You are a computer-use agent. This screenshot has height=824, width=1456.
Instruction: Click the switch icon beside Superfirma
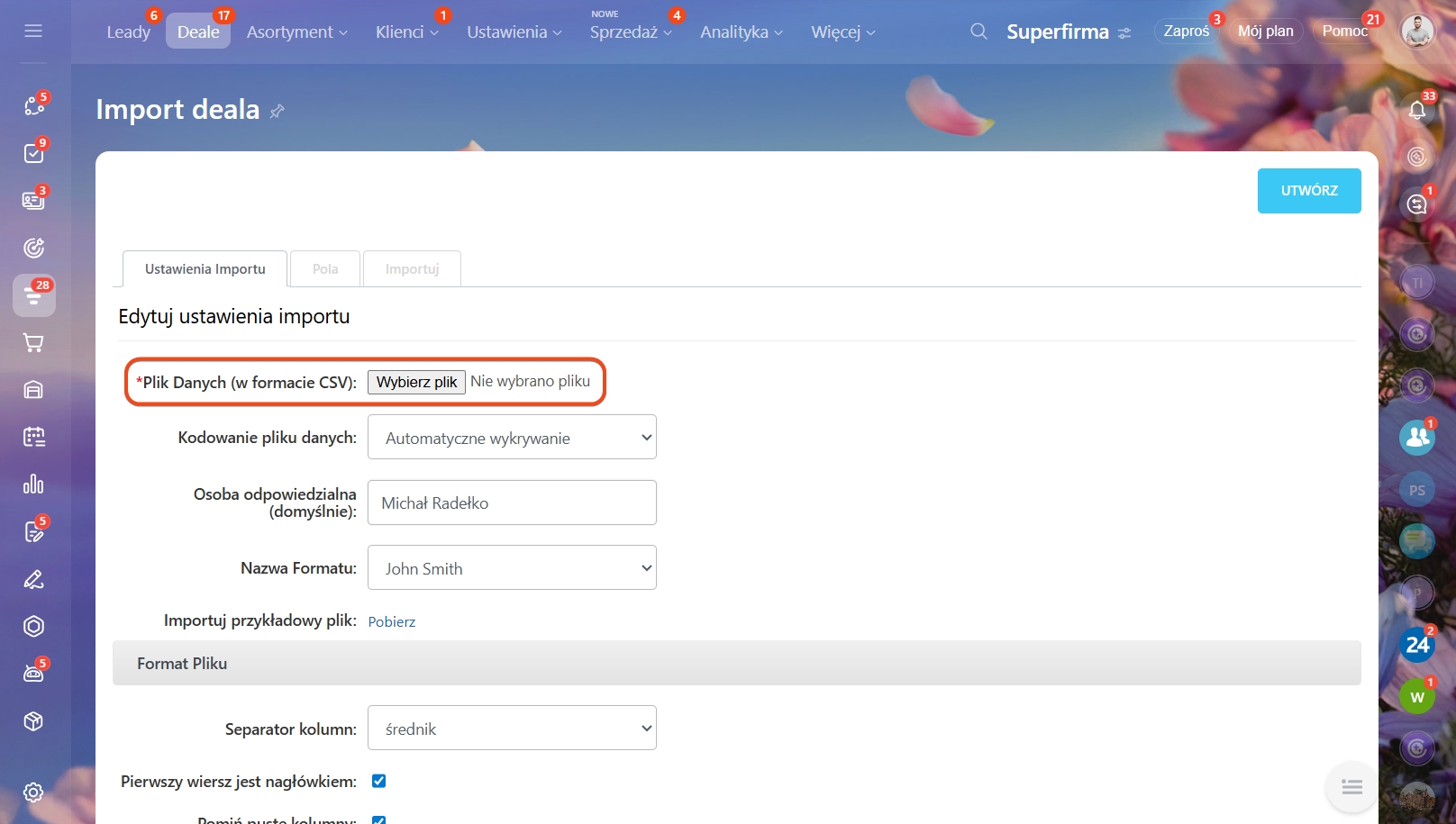point(1124,33)
